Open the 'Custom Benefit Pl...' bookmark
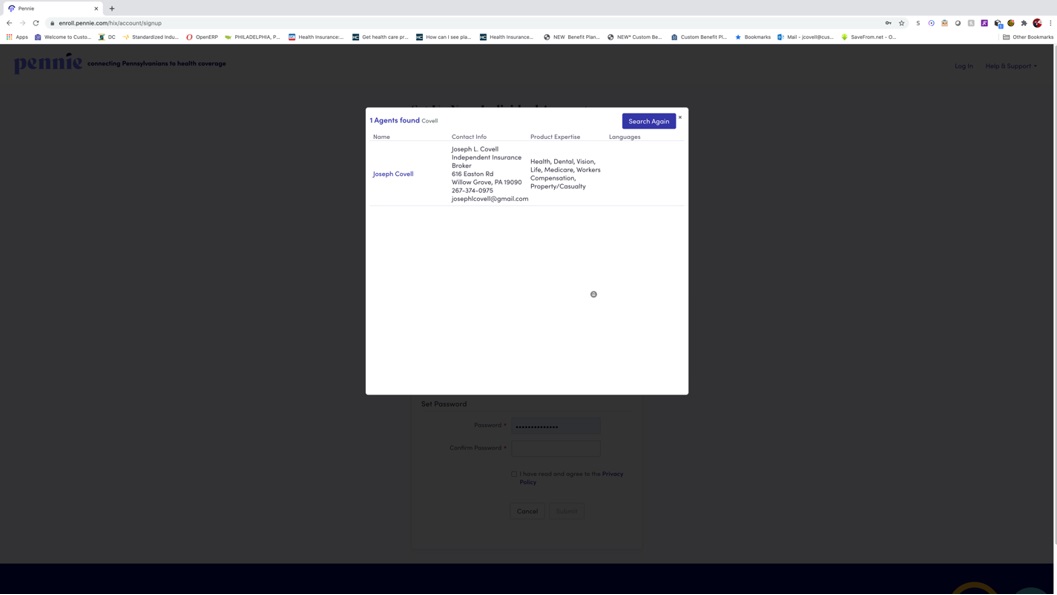This screenshot has height=595, width=1057. coord(698,37)
